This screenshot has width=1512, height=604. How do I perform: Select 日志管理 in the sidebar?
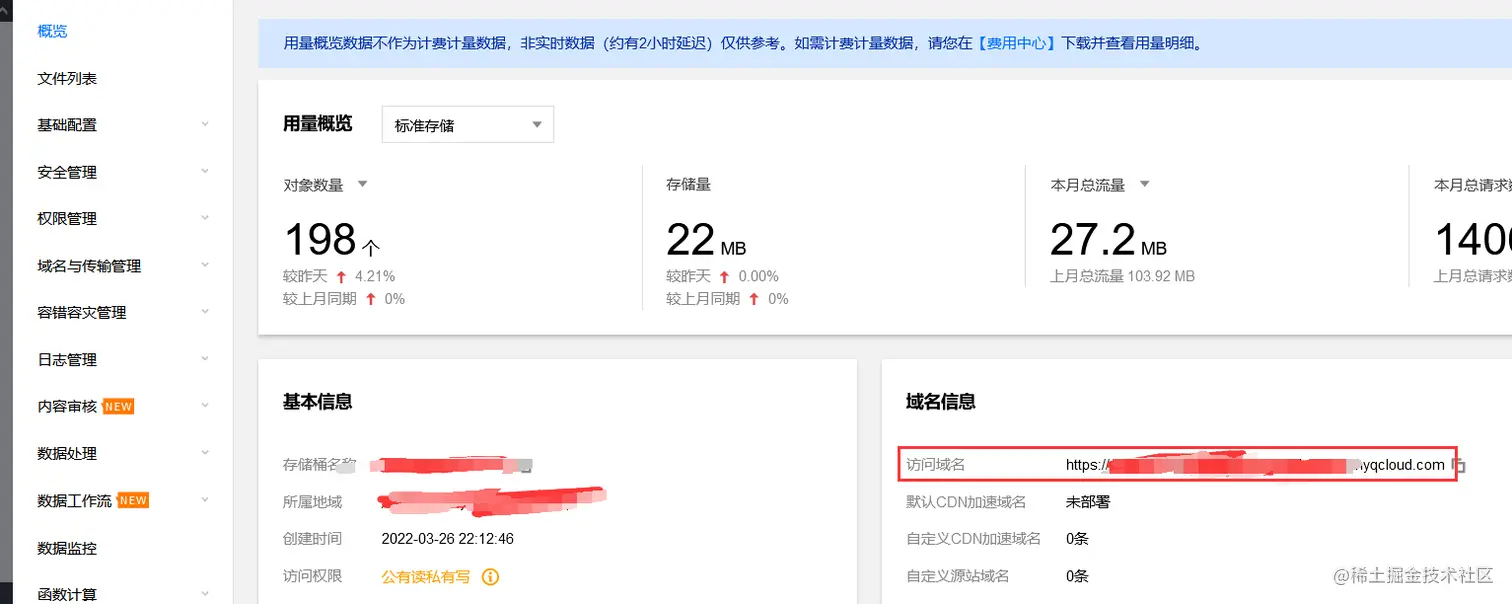tap(67, 359)
